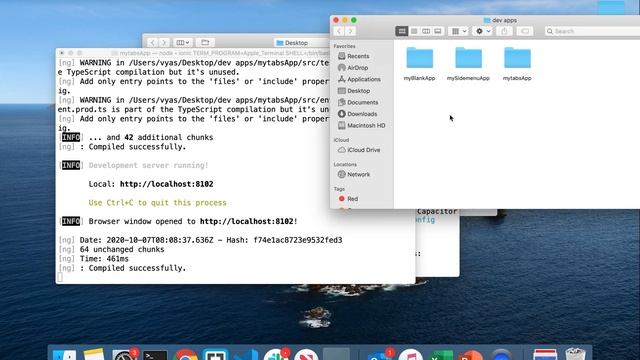The height and width of the screenshot is (360, 640).
Task: Focus the Search field in dev apps window
Action: point(592,31)
